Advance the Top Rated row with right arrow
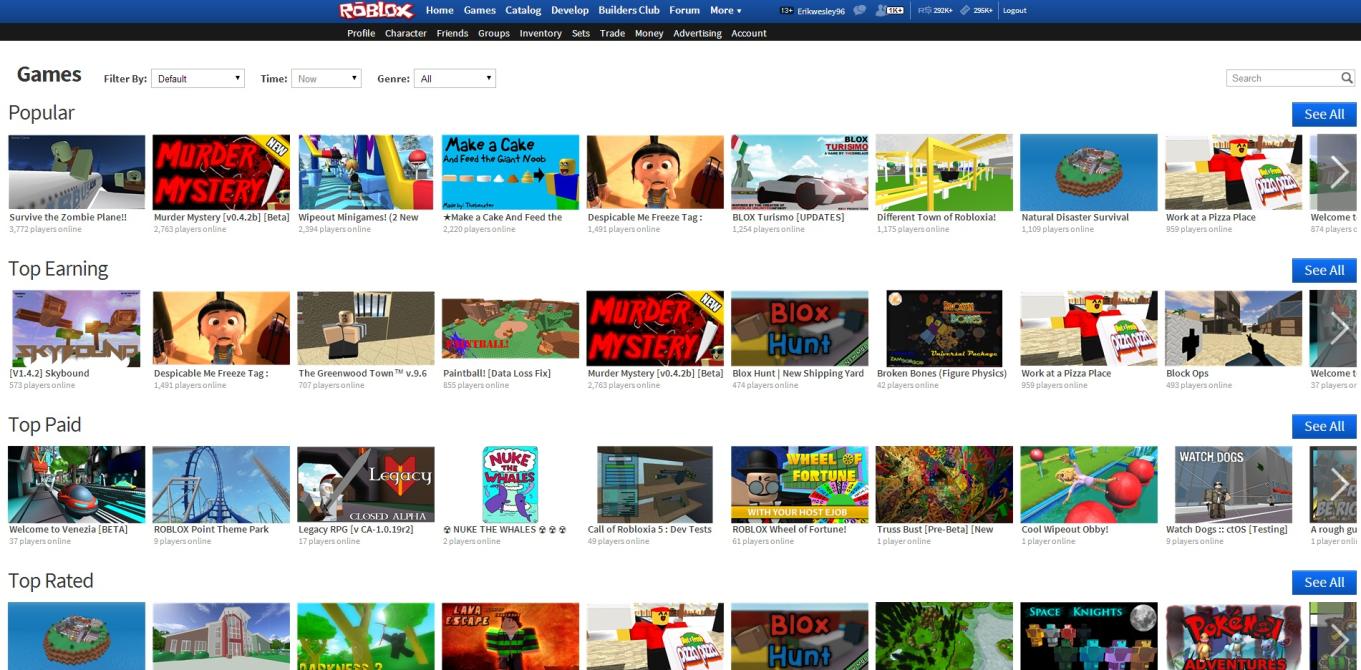 click(1339, 636)
